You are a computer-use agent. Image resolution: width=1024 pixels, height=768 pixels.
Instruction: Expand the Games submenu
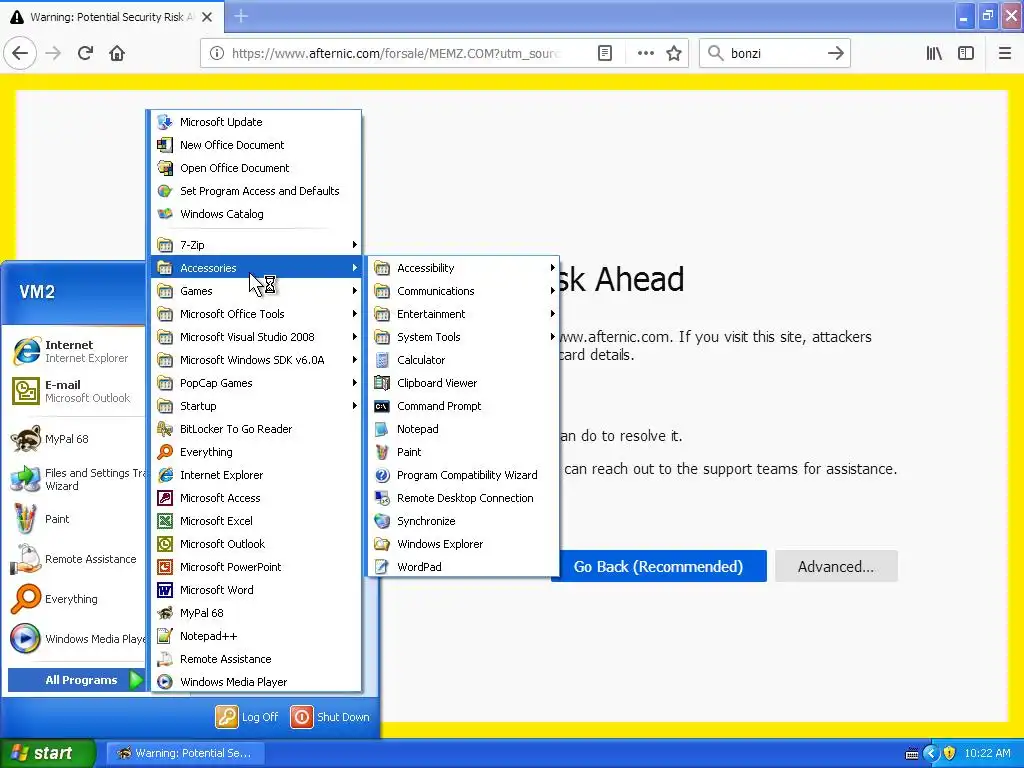point(256,291)
